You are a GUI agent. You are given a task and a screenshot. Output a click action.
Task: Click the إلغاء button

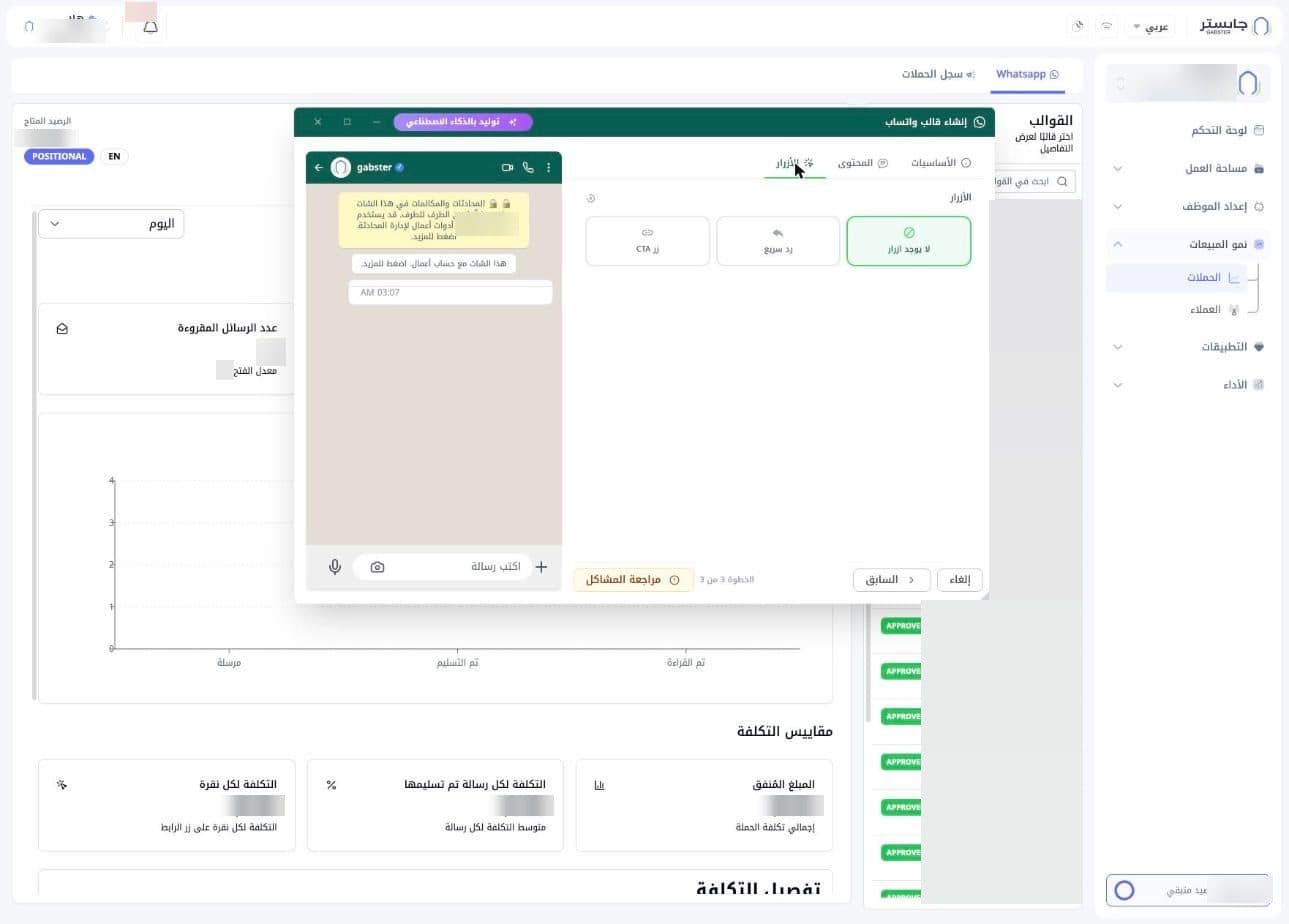point(960,580)
